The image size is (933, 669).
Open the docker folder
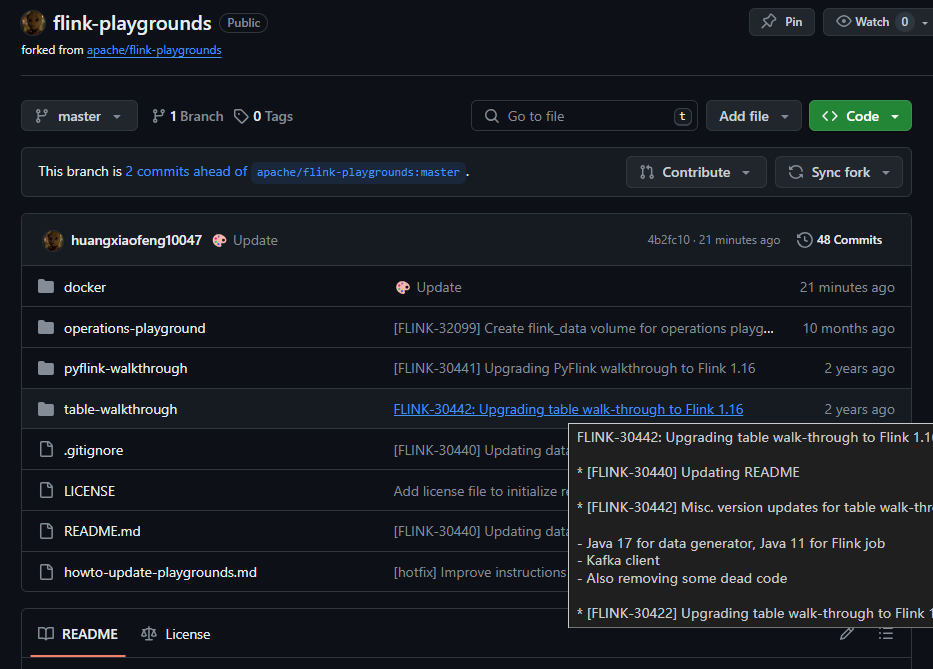coord(85,287)
